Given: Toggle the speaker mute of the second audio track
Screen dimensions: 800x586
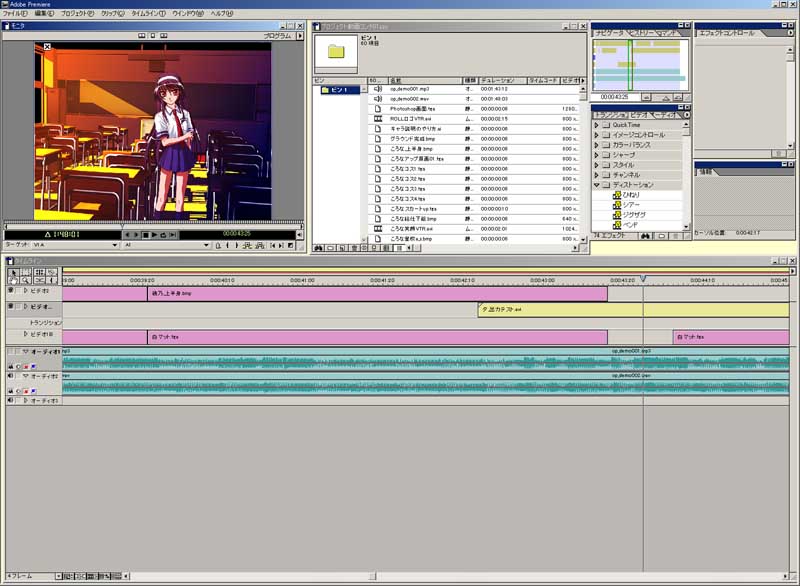Looking at the screenshot, I should coord(10,376).
